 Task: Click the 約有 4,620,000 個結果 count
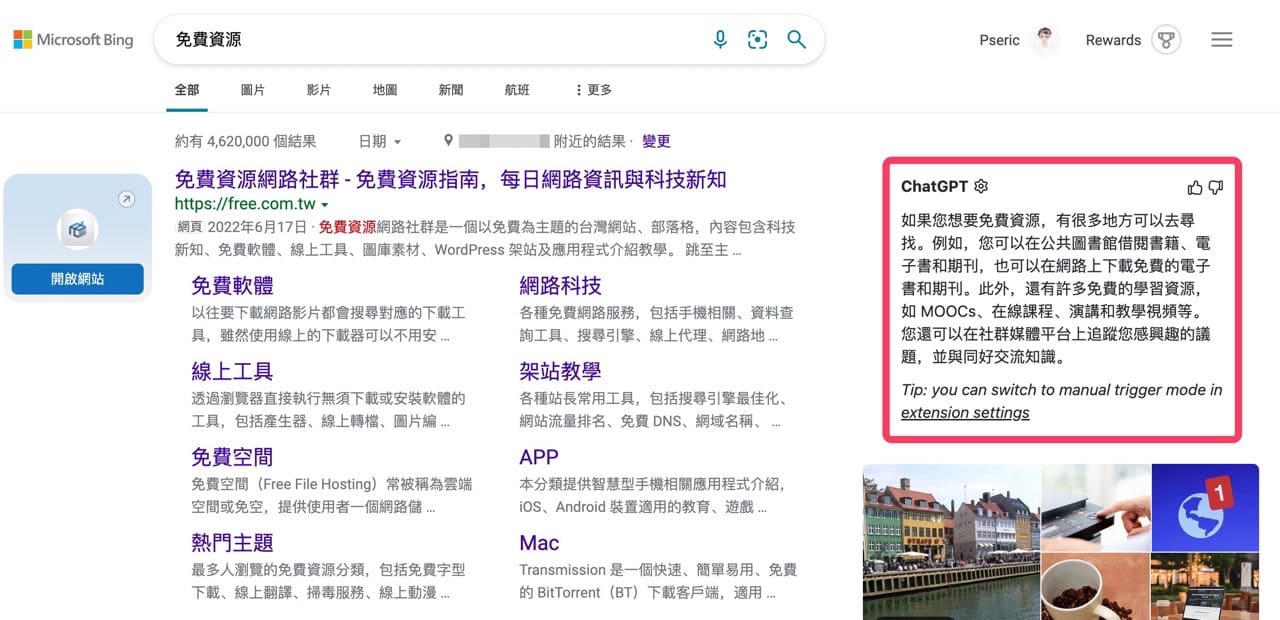pos(245,141)
